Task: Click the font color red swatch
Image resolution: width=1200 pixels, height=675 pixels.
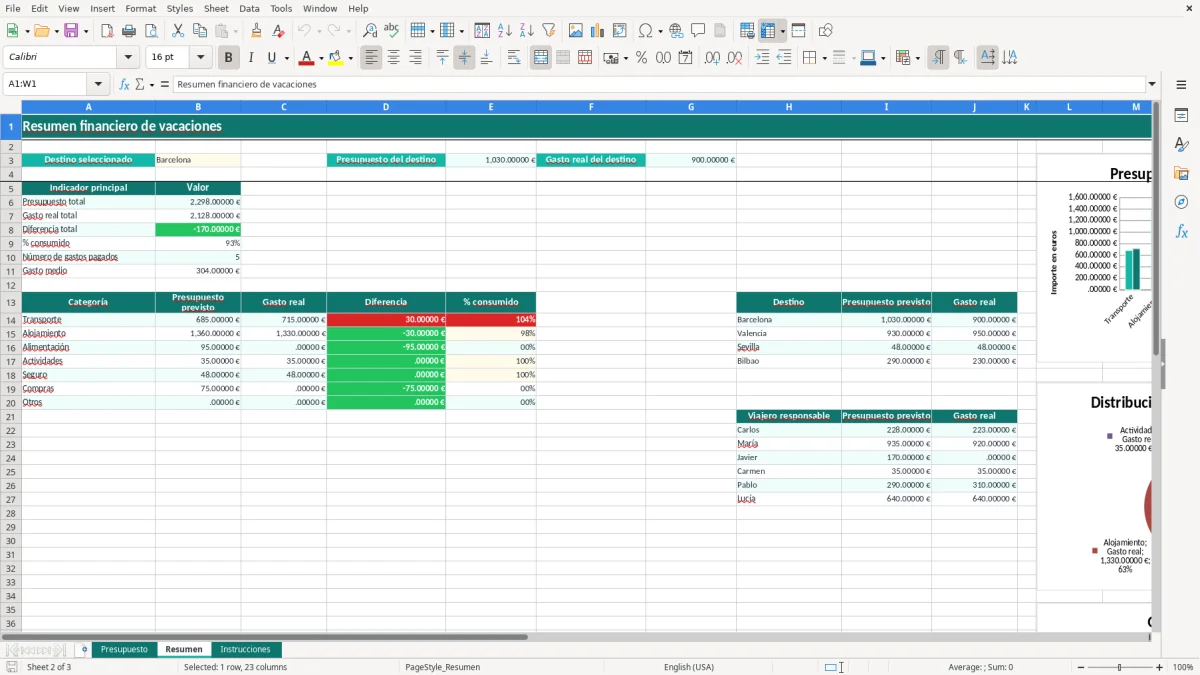Action: [x=306, y=58]
